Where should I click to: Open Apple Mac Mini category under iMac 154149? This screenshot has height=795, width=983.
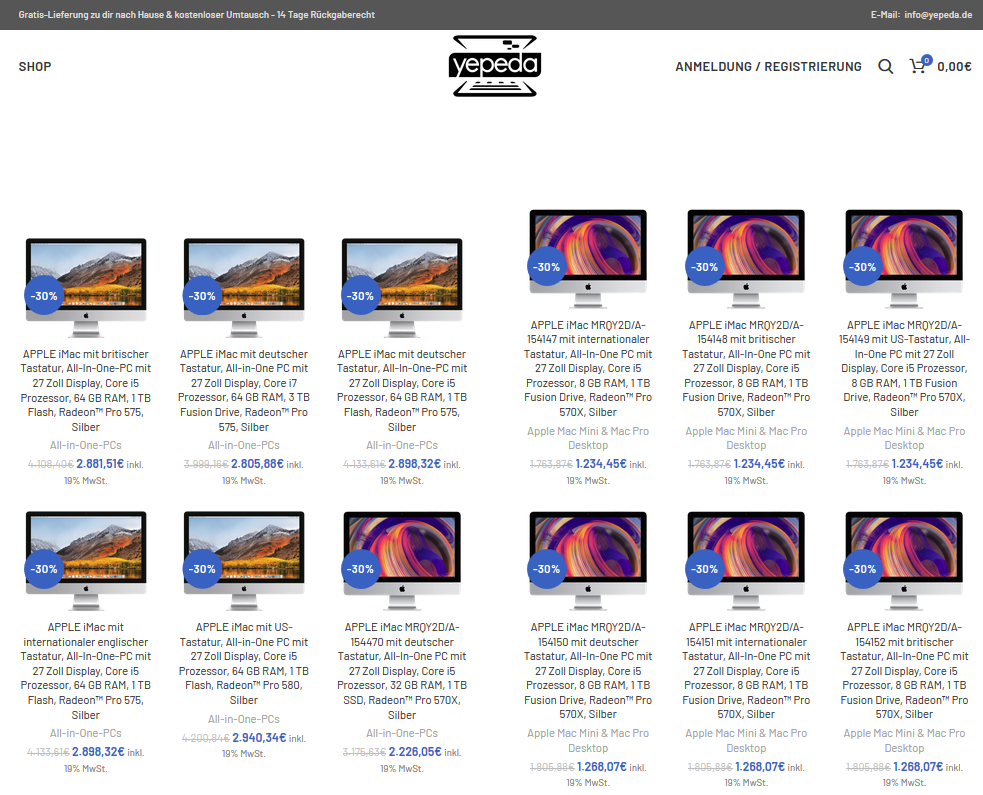(904, 438)
